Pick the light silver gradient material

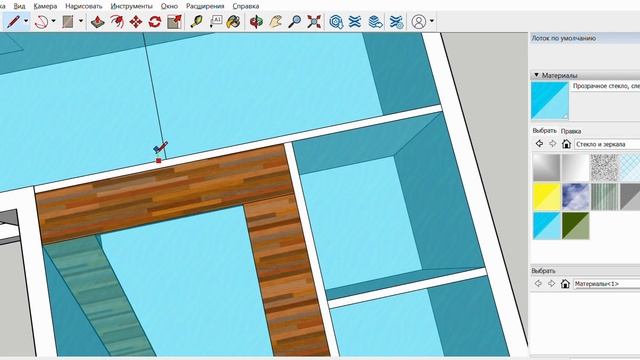point(576,167)
